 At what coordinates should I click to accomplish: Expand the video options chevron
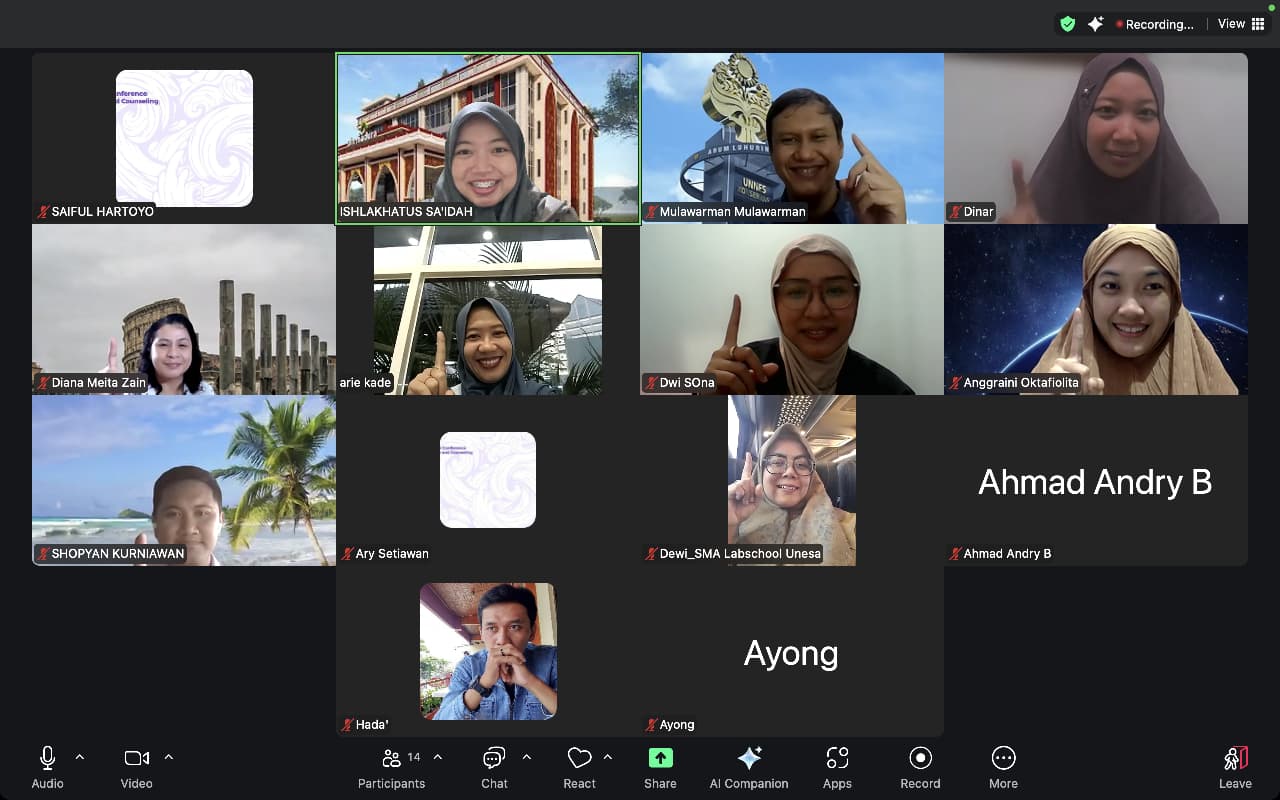[168, 757]
